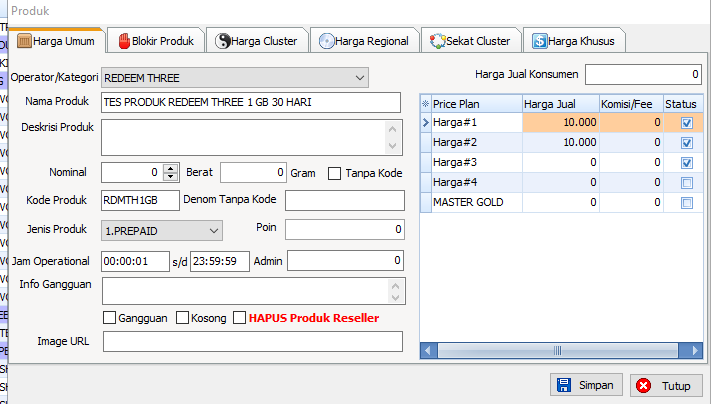Screen dimensions: 715x404
Task: Switch to Blokir Produk tab
Action: [156, 41]
